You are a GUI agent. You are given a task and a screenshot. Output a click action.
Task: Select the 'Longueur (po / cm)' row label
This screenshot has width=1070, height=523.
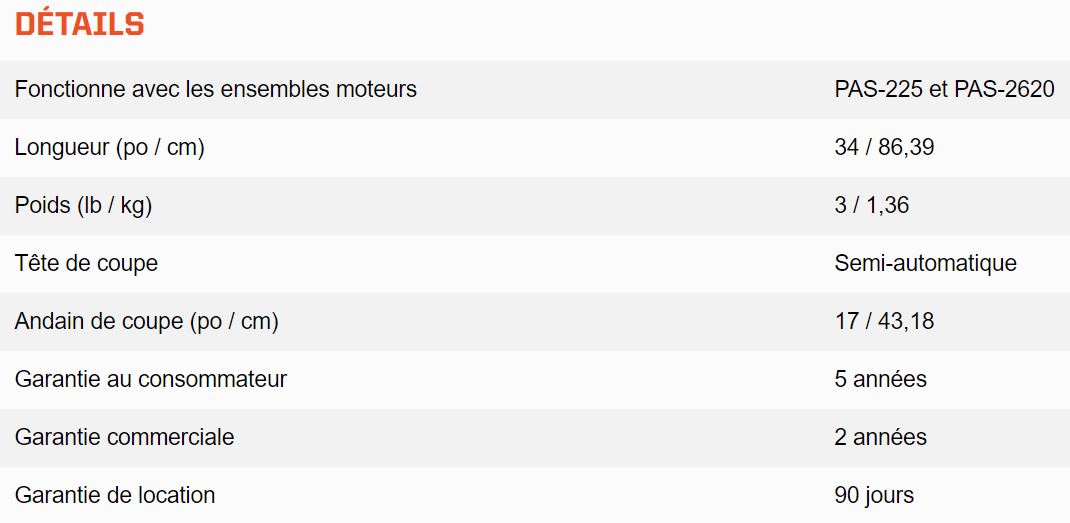[x=110, y=147]
